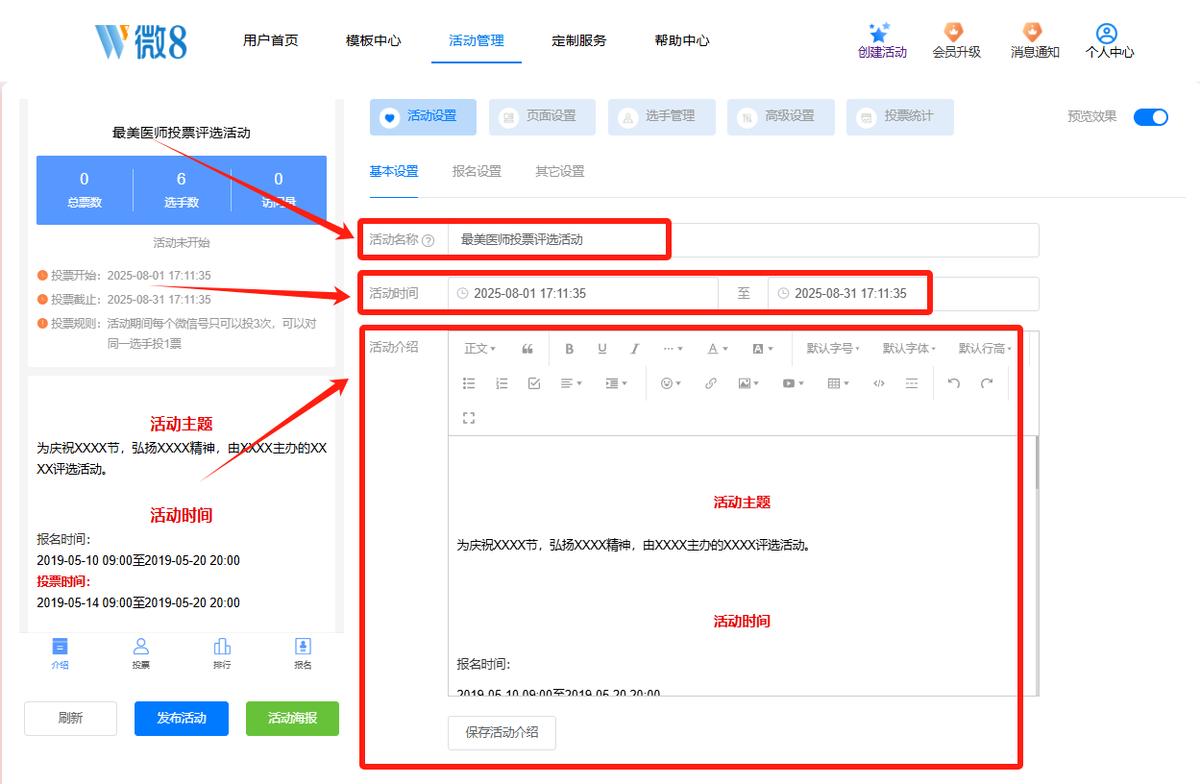Viewport: 1200px width, 784px height.
Task: Expand the 默认字体 font family dropdown
Action: [909, 349]
